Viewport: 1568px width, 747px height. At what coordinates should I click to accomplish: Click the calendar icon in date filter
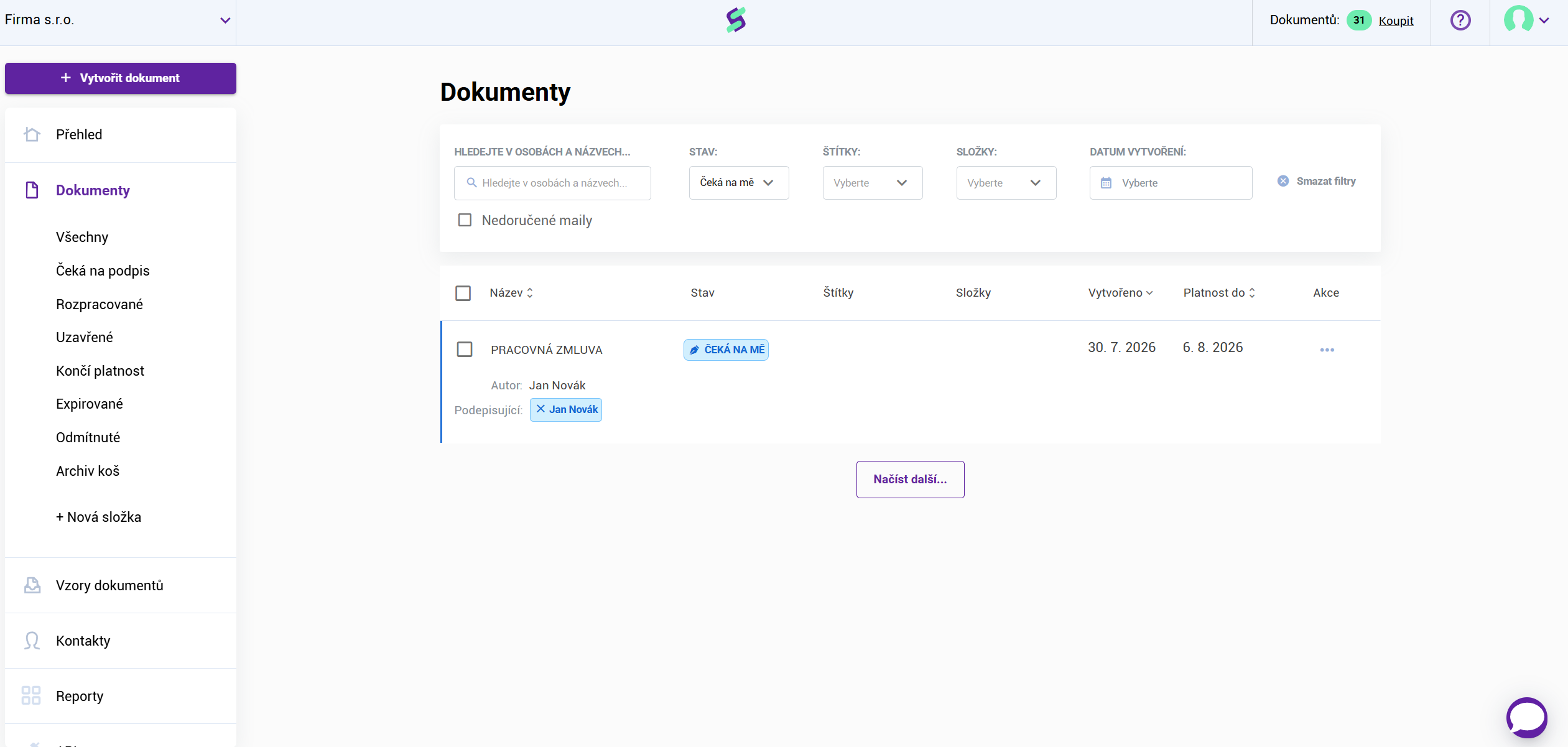coord(1106,183)
